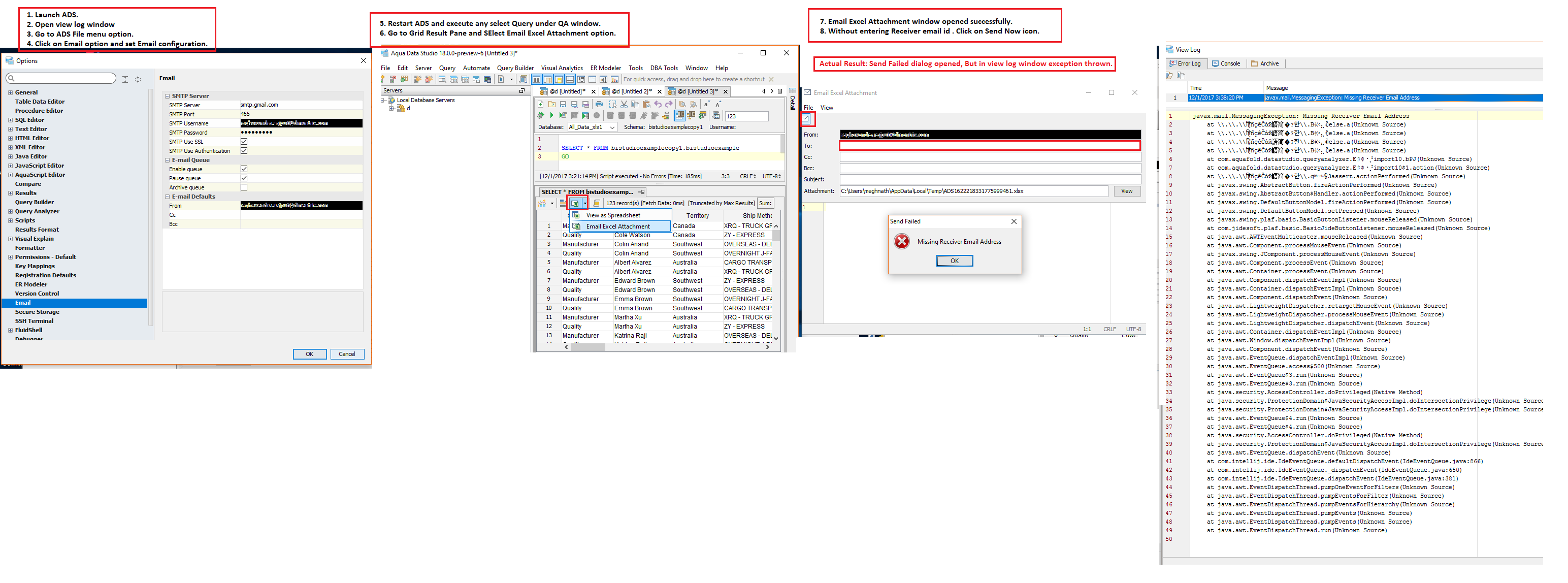Image resolution: width=1568 pixels, height=583 pixels.
Task: Click the Cut scissors icon
Action: (624, 105)
